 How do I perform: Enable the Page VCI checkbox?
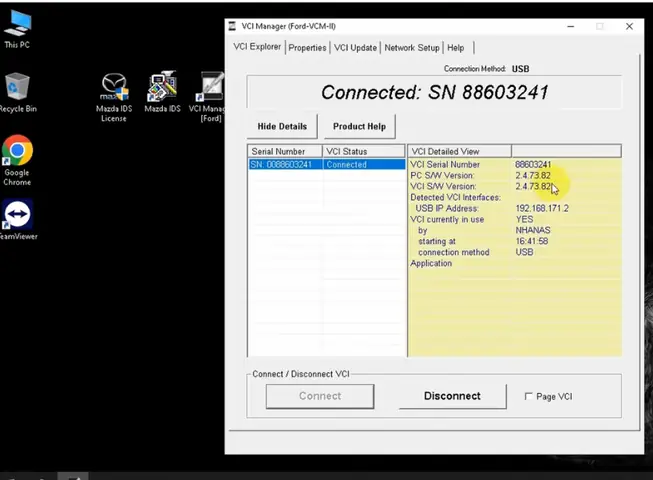[x=529, y=397]
